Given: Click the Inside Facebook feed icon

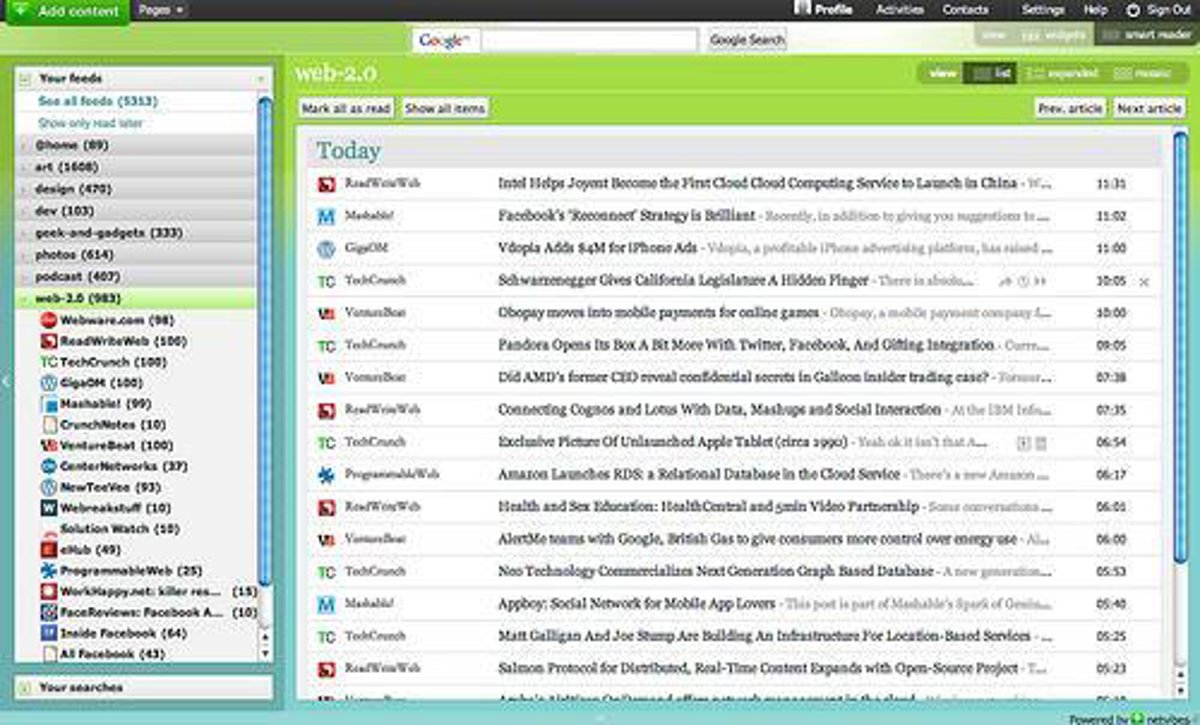Looking at the screenshot, I should coord(48,633).
